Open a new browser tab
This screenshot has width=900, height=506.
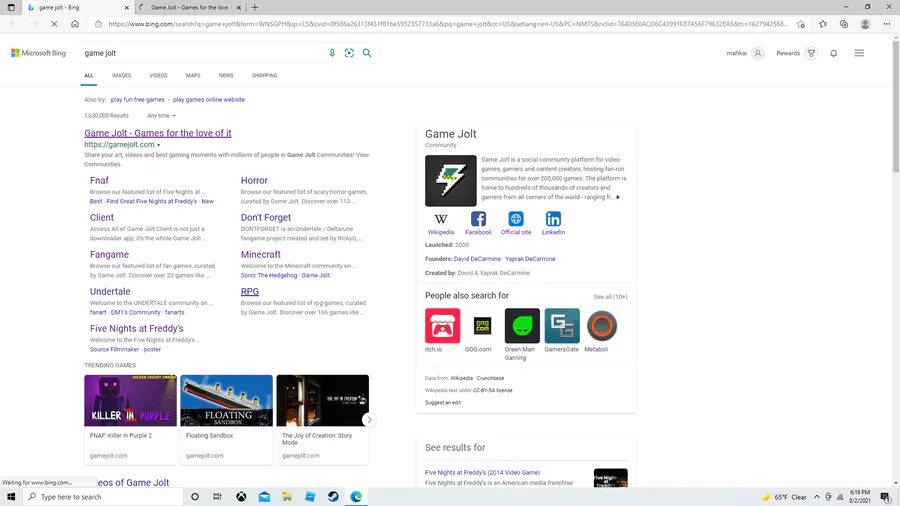[255, 7]
